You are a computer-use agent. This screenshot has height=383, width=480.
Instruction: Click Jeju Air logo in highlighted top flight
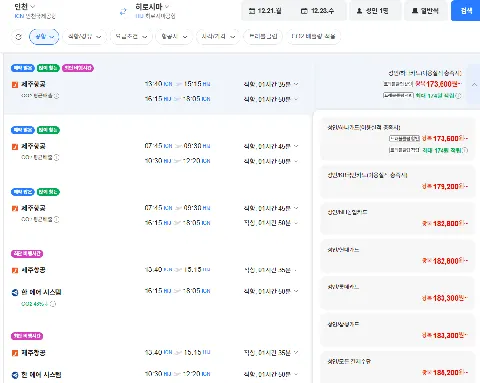(x=15, y=85)
